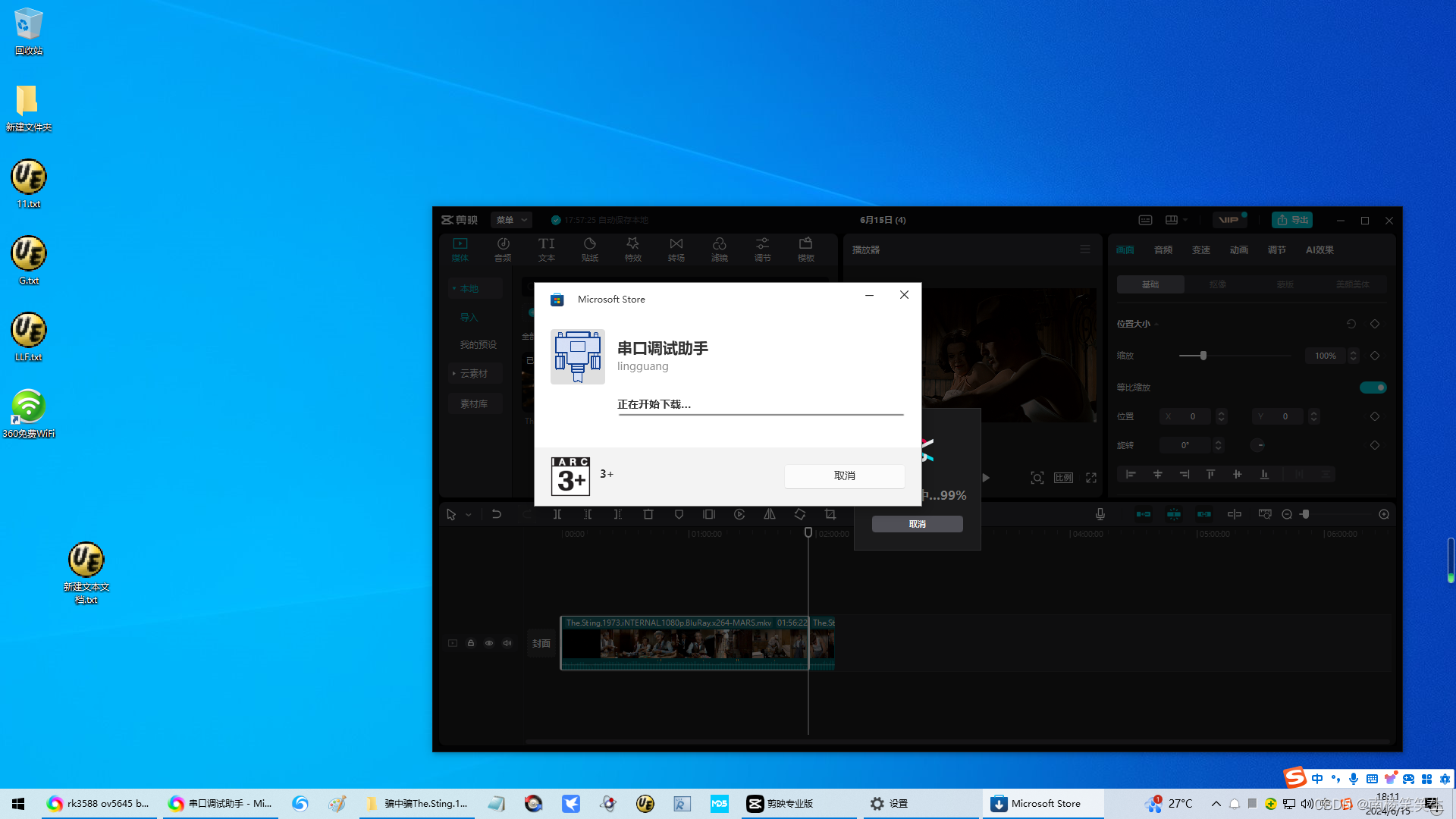
Task: Open the 调节 adjustment icon in top toolbar
Action: tap(763, 249)
